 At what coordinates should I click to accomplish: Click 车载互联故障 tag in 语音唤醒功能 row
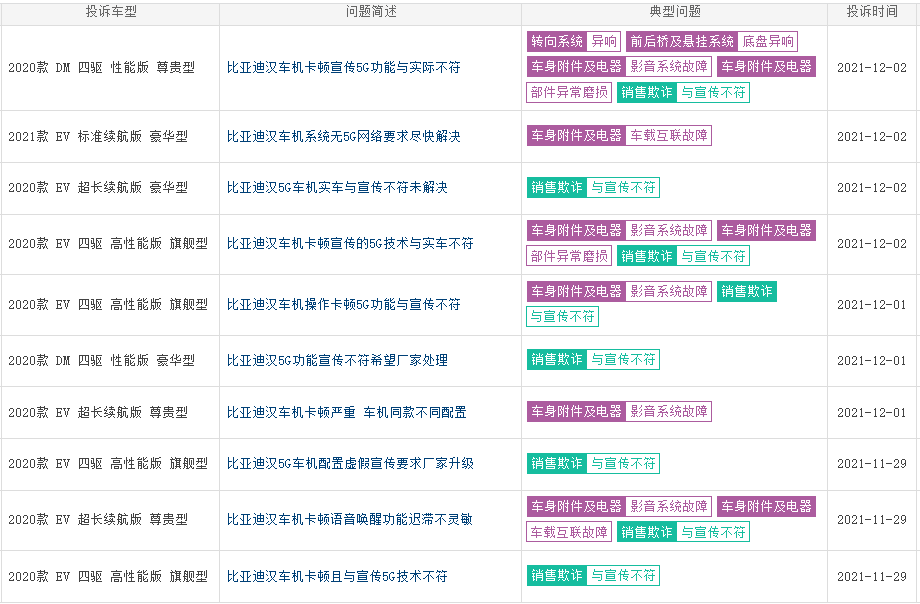coord(569,532)
